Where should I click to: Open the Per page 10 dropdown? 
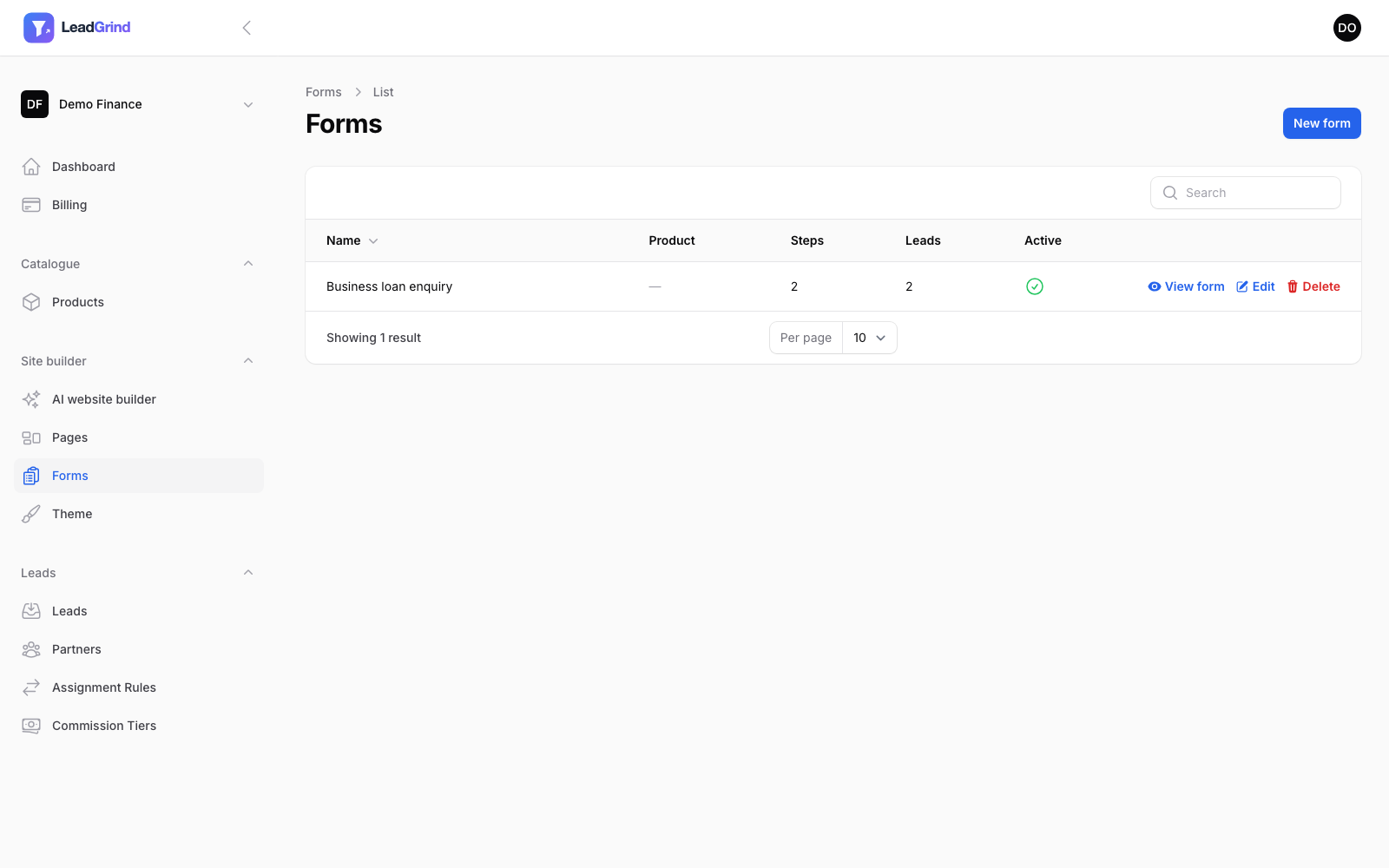[x=869, y=338]
